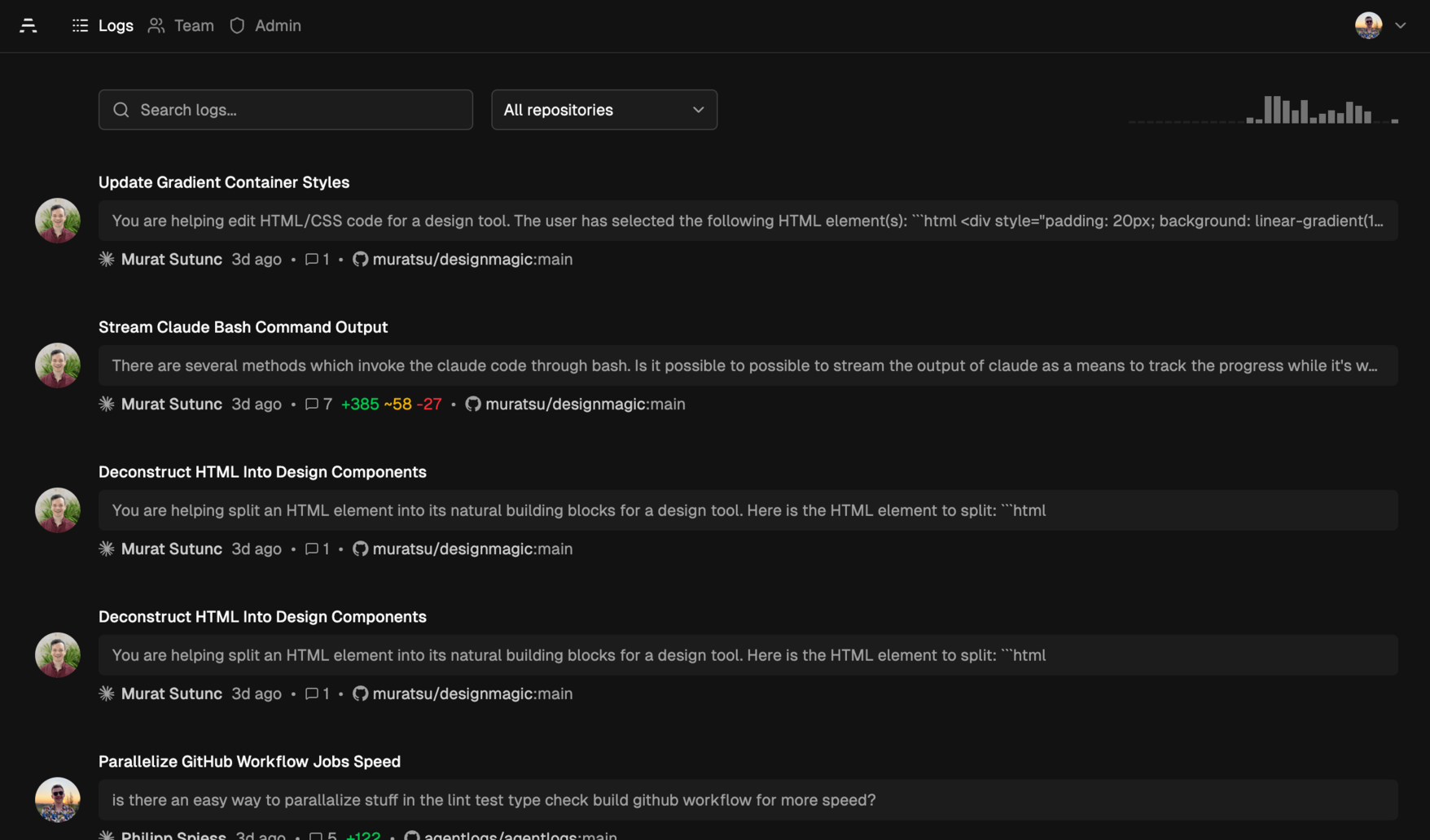The width and height of the screenshot is (1430, 840).
Task: Click the comment icon on Update Gradient entry
Action: 311,260
